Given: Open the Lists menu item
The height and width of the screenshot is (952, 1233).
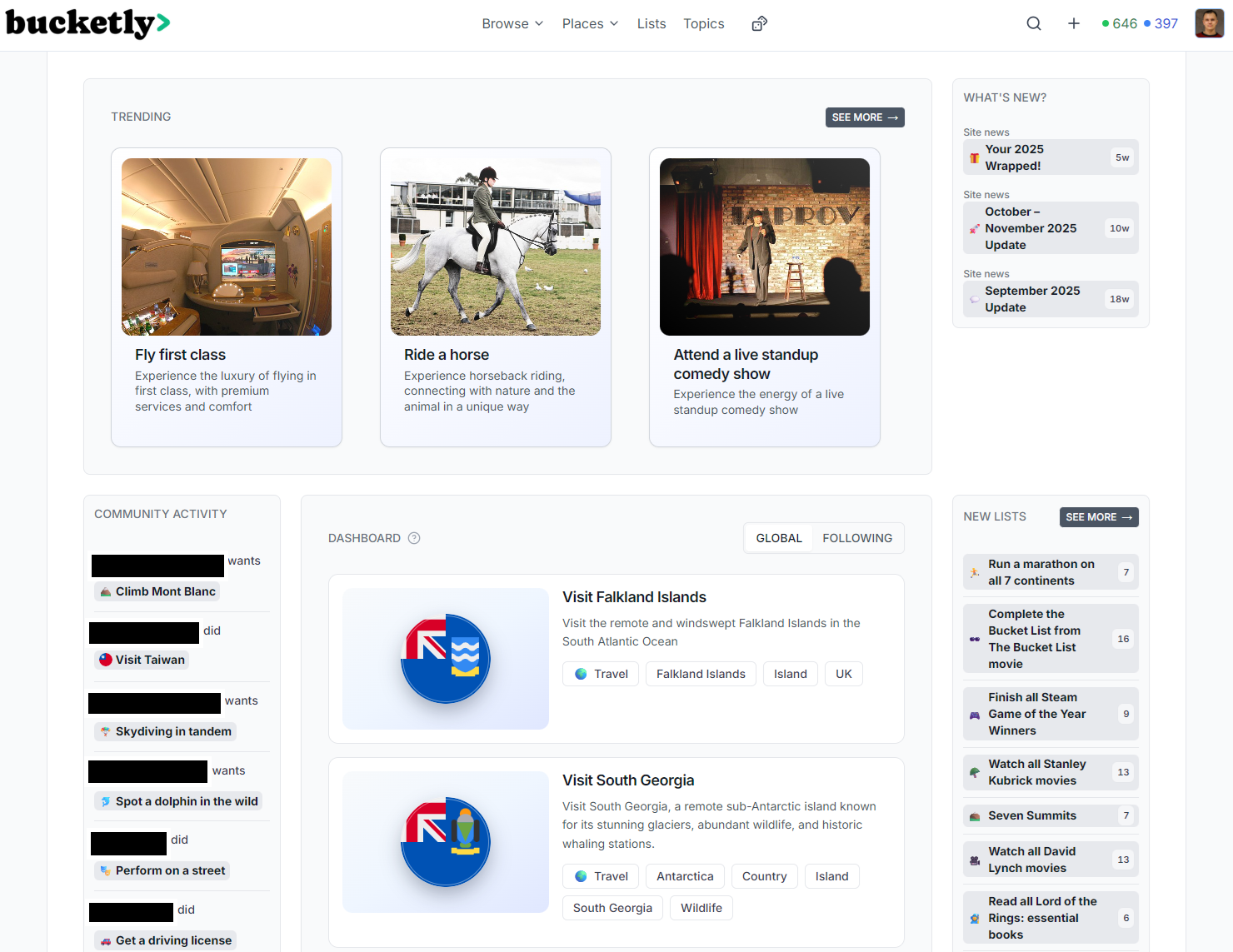Looking at the screenshot, I should pyautogui.click(x=651, y=23).
